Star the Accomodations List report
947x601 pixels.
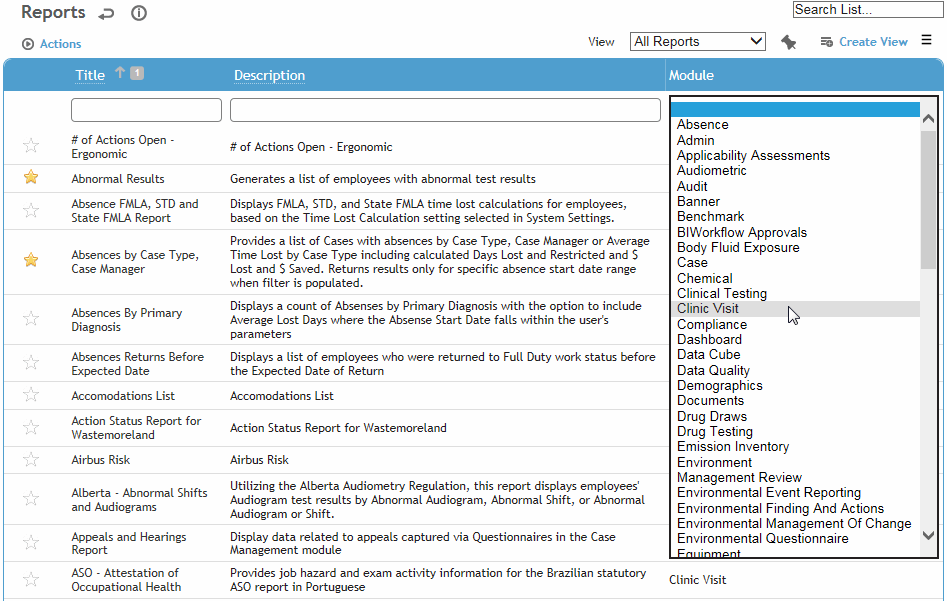[x=31, y=394]
